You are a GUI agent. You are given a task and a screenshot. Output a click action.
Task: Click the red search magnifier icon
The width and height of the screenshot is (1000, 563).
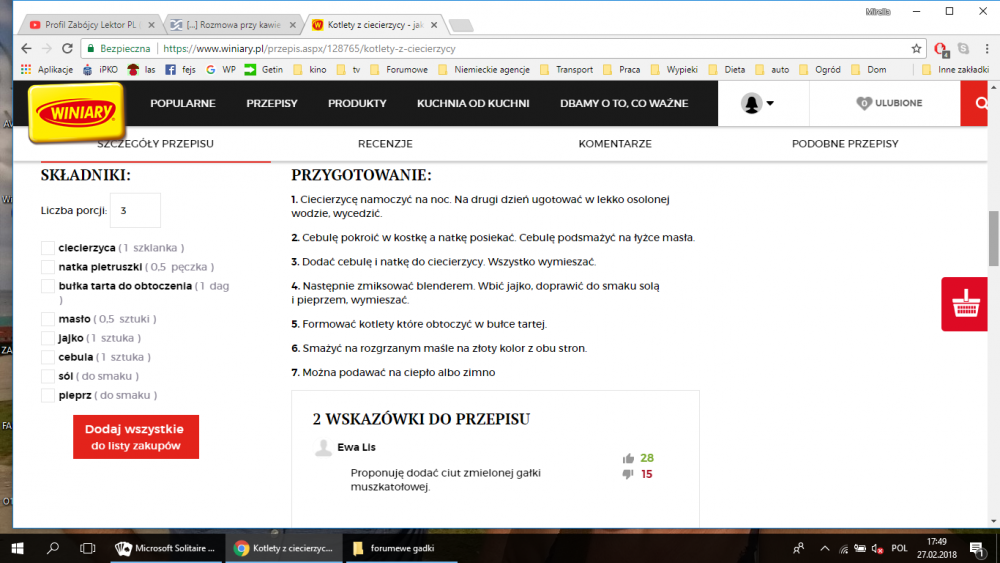[980, 104]
